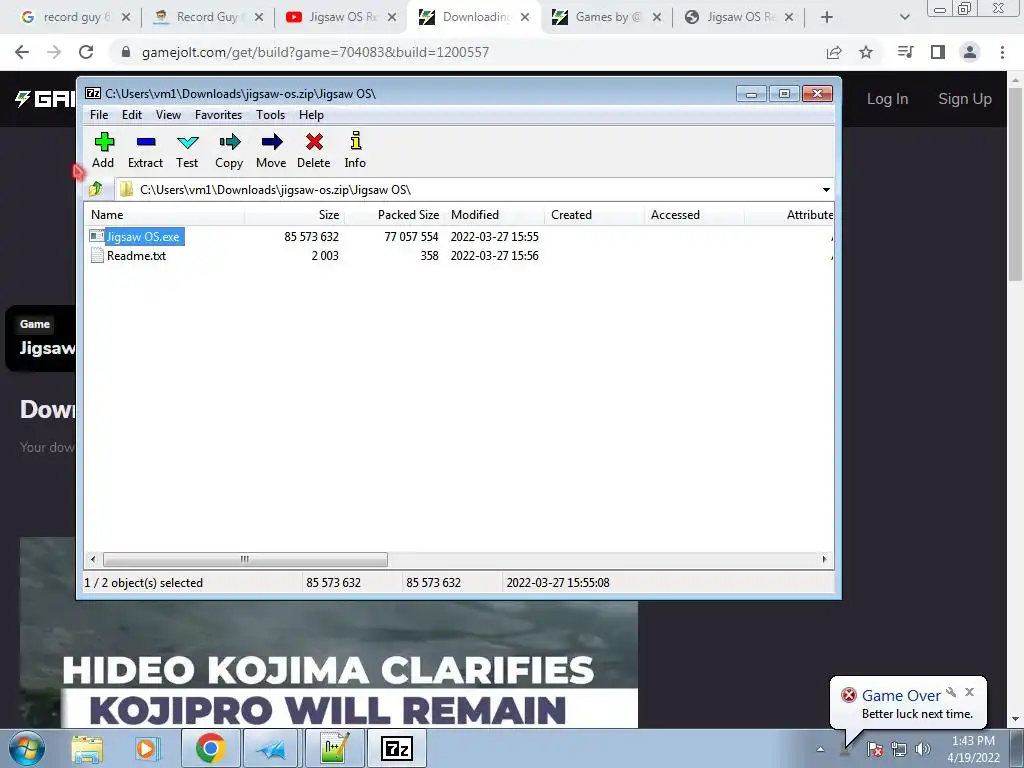Screen dimensions: 1024x768
Task: Run the Test archive tool
Action: point(187,150)
